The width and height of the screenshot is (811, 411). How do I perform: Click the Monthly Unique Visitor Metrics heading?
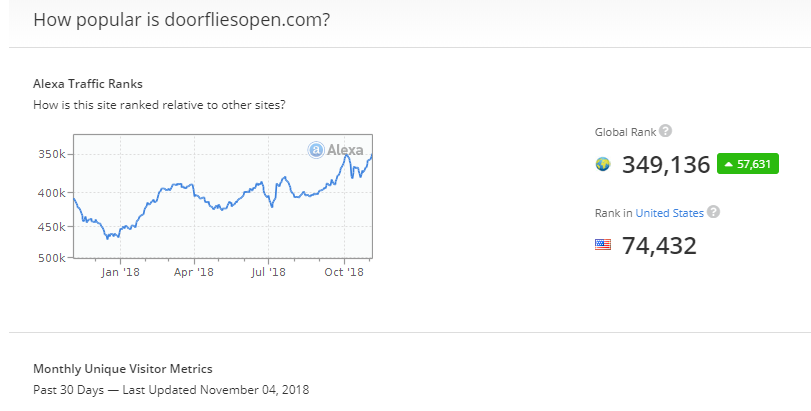coord(122,369)
